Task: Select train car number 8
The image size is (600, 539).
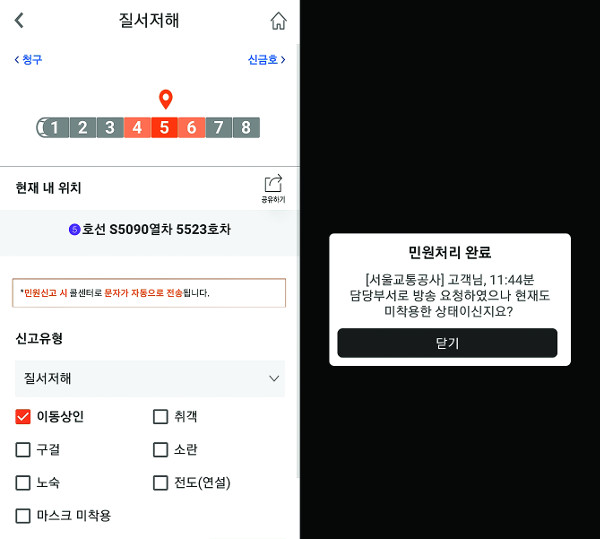Action: tap(246, 127)
